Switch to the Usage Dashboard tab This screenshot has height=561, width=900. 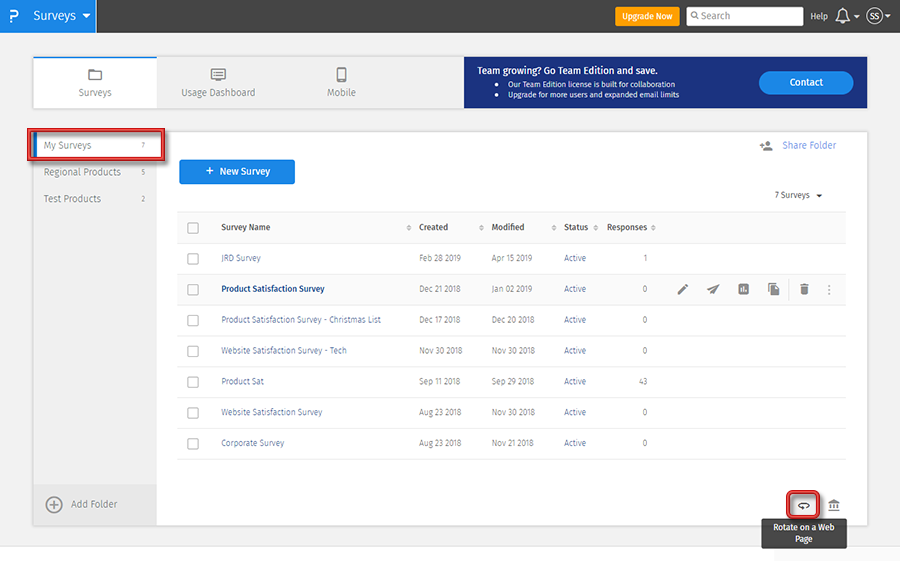(218, 82)
